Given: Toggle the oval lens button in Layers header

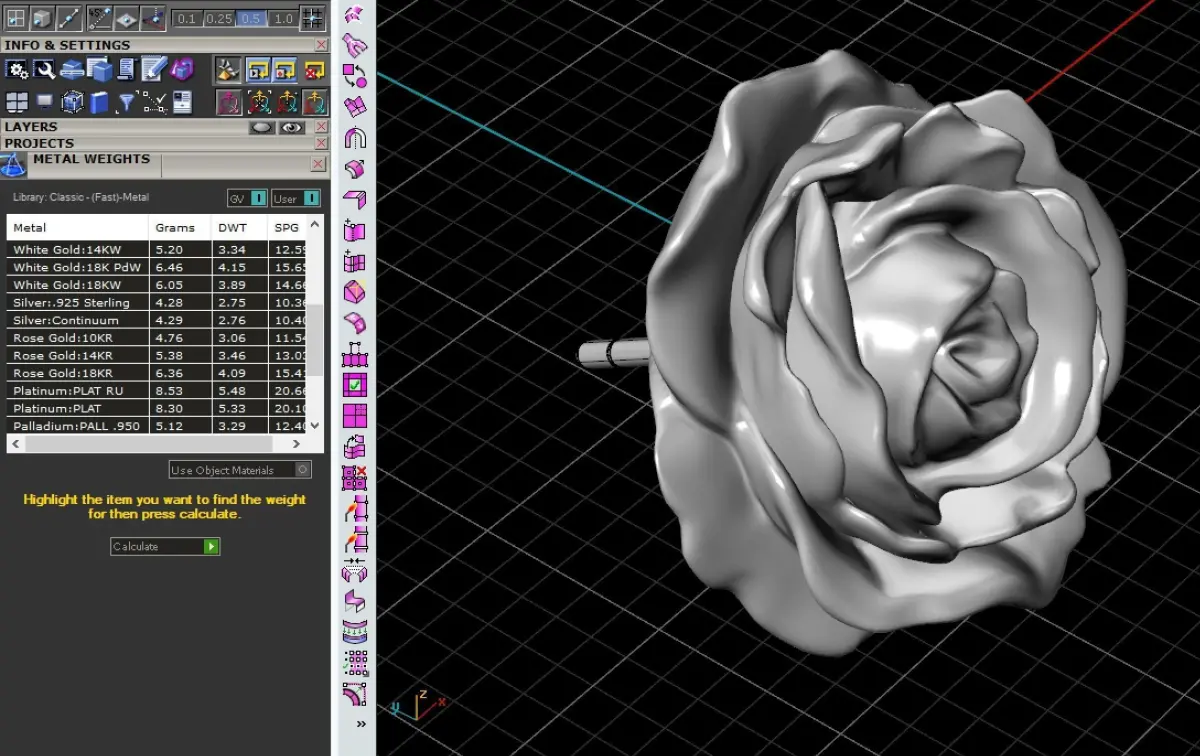Looking at the screenshot, I should coord(262,127).
